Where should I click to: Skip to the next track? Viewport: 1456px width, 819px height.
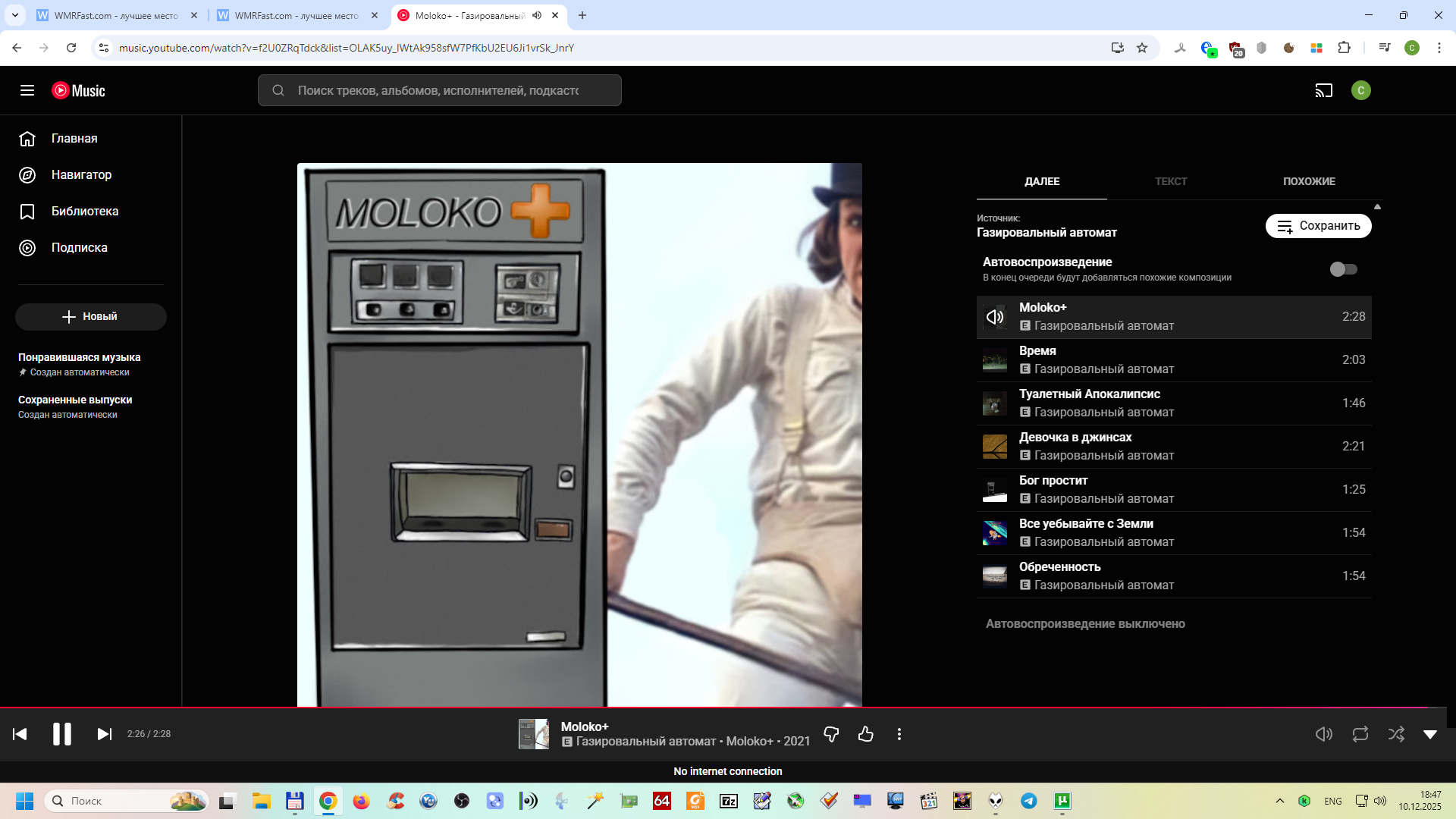point(105,734)
